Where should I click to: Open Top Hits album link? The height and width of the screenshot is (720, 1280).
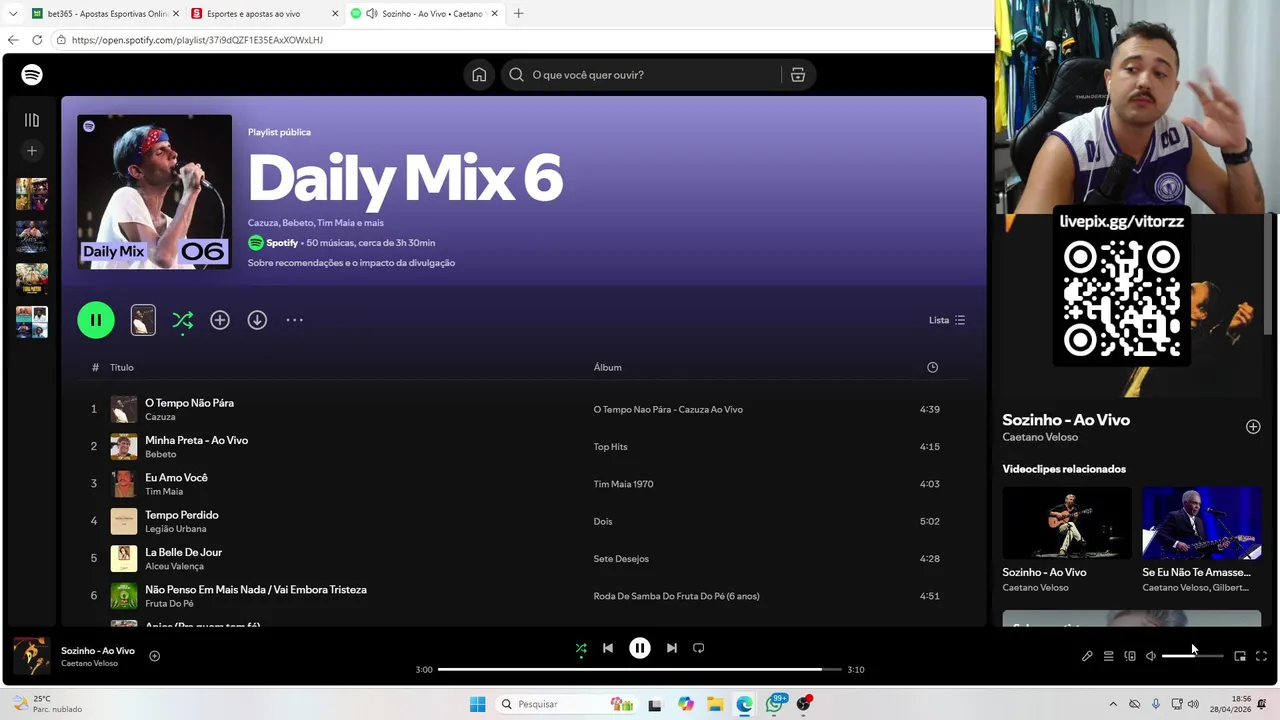[610, 447]
